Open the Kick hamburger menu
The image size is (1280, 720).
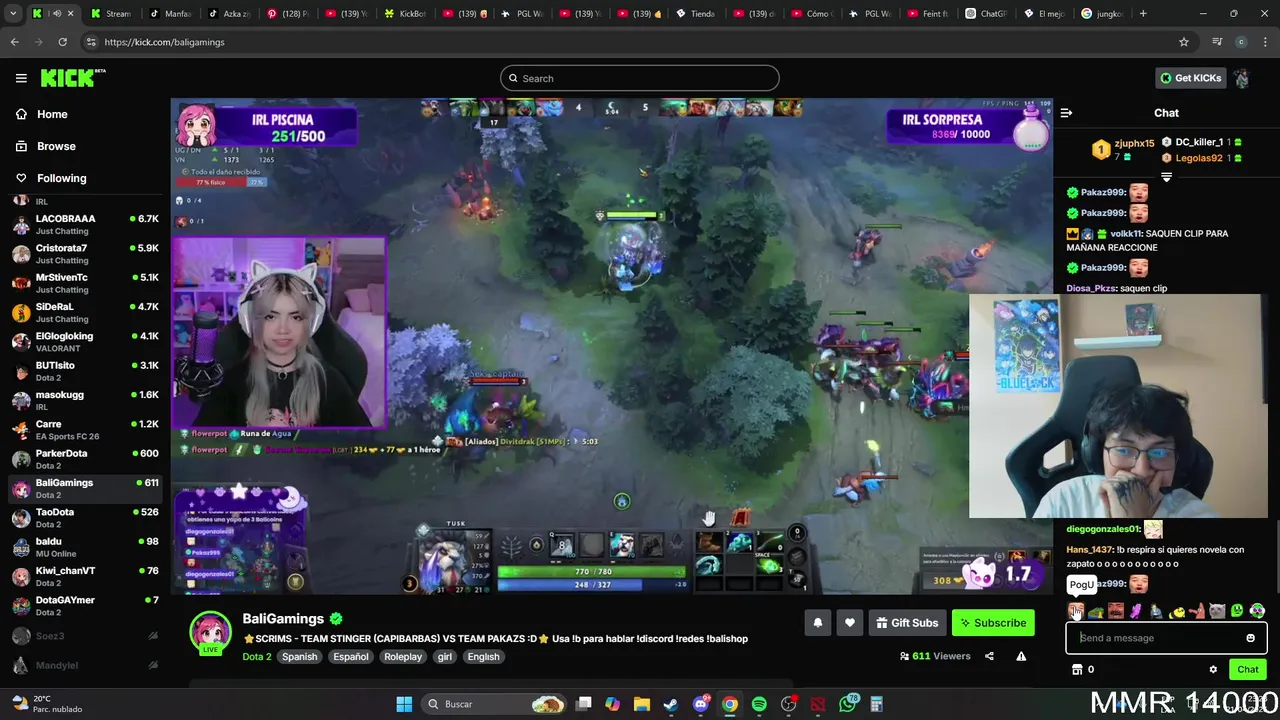21,78
